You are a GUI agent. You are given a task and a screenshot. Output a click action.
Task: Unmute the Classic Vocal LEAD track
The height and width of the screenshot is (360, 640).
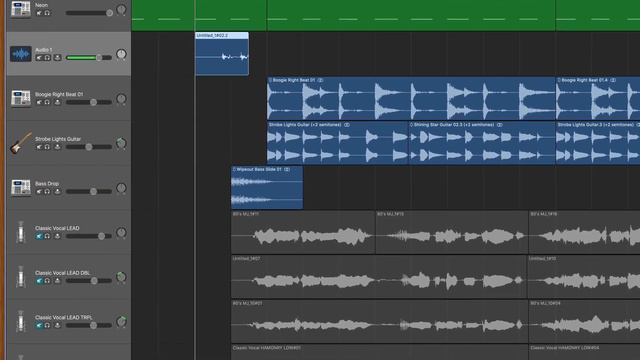pos(39,236)
